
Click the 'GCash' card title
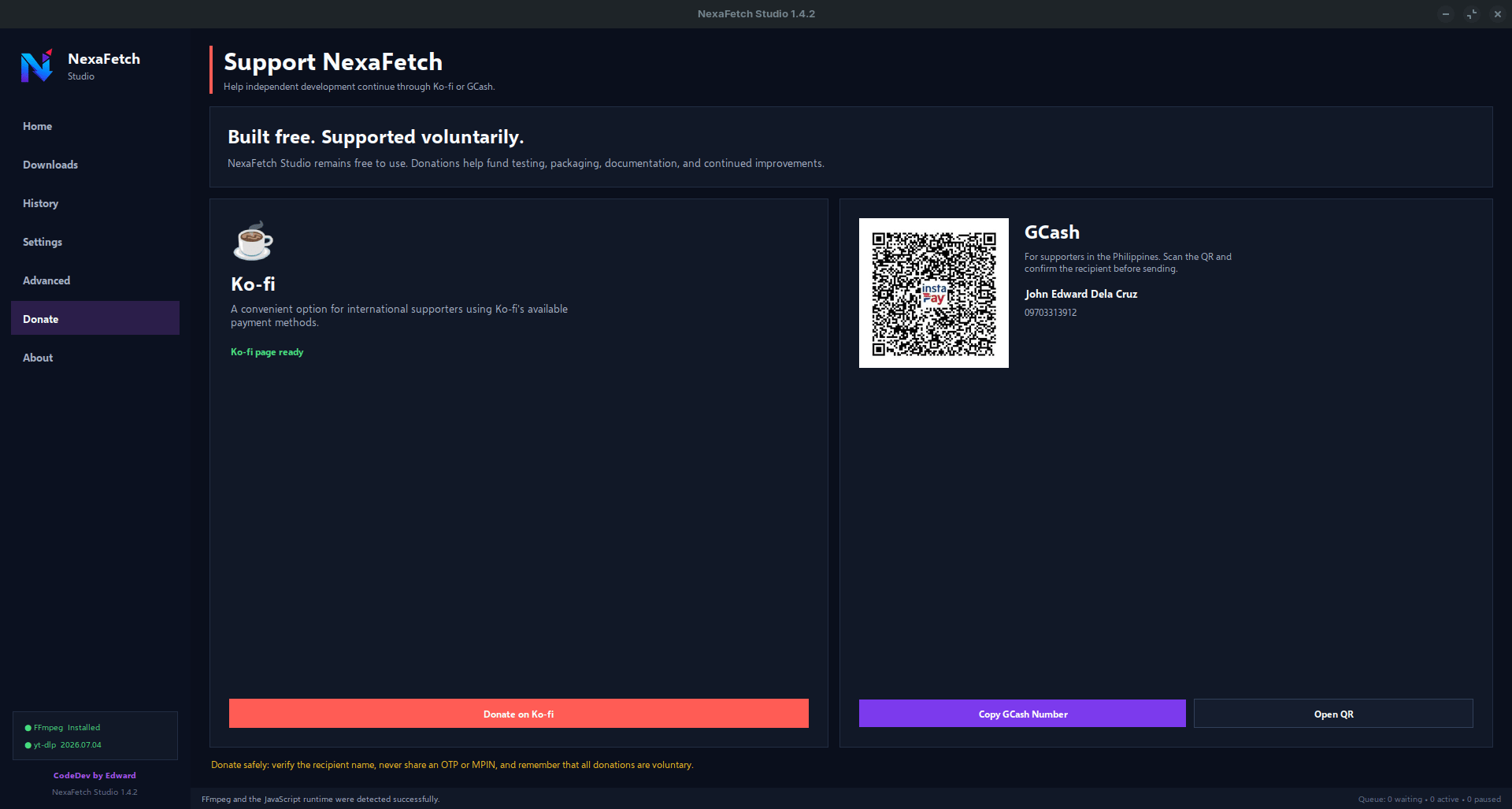pos(1052,232)
